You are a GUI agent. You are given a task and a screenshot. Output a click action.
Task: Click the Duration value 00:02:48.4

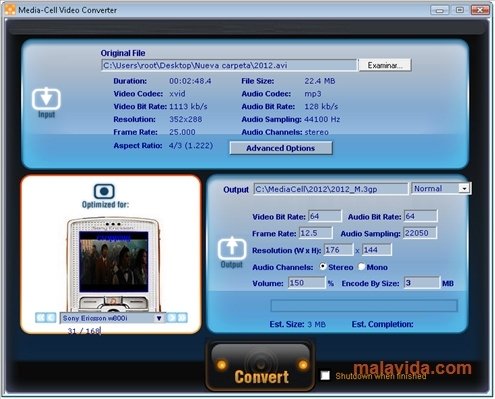coord(190,81)
